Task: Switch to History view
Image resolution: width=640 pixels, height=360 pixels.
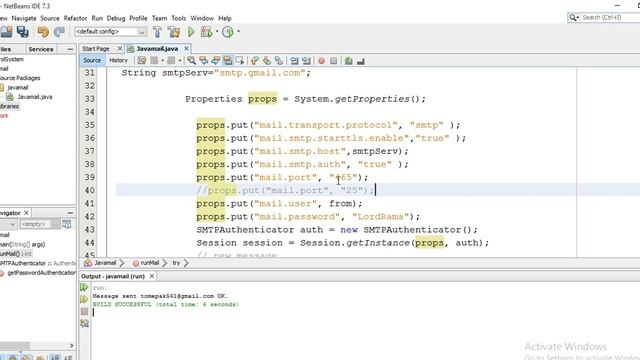Action: [x=119, y=60]
